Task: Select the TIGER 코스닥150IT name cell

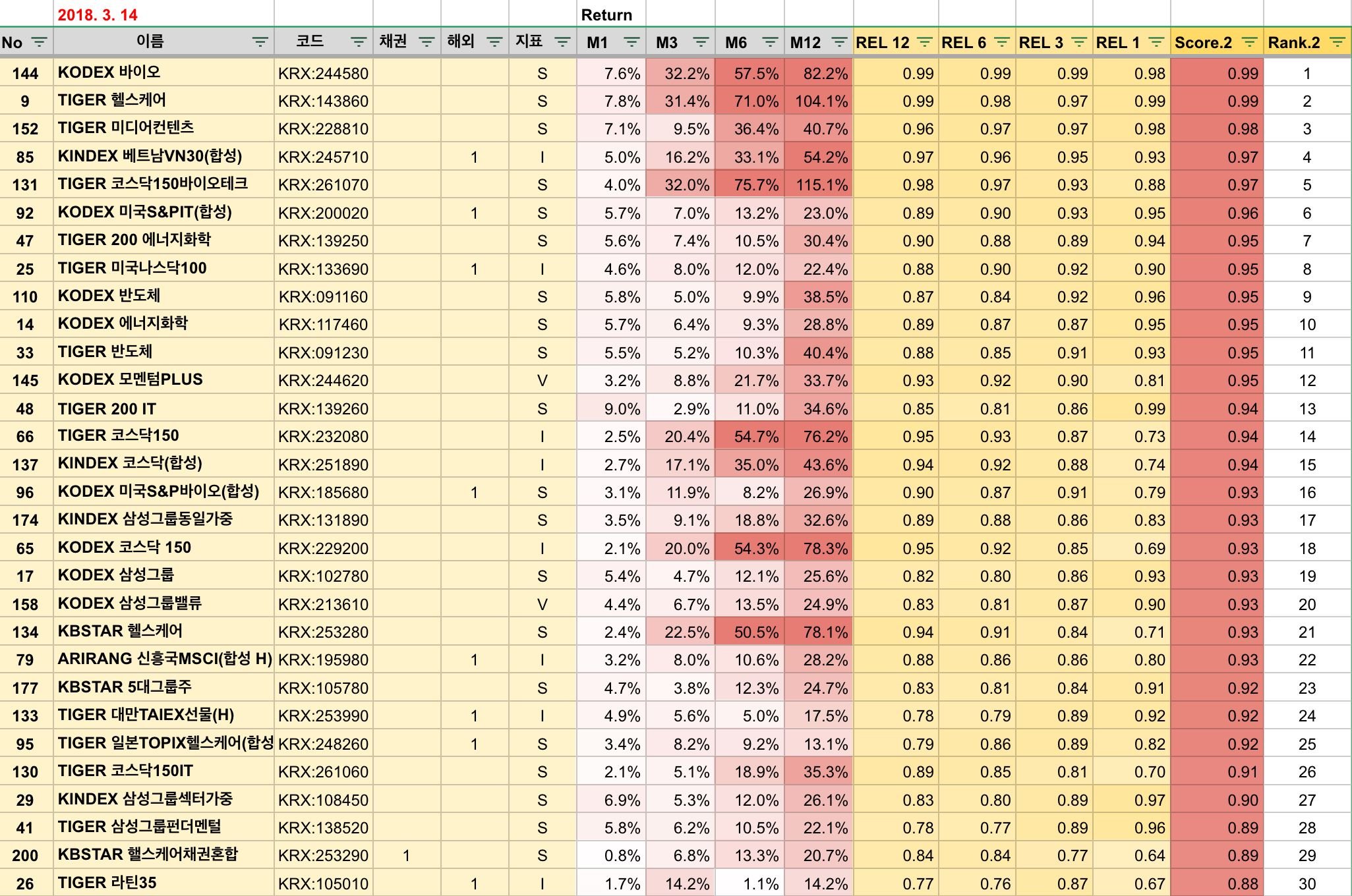Action: click(163, 771)
